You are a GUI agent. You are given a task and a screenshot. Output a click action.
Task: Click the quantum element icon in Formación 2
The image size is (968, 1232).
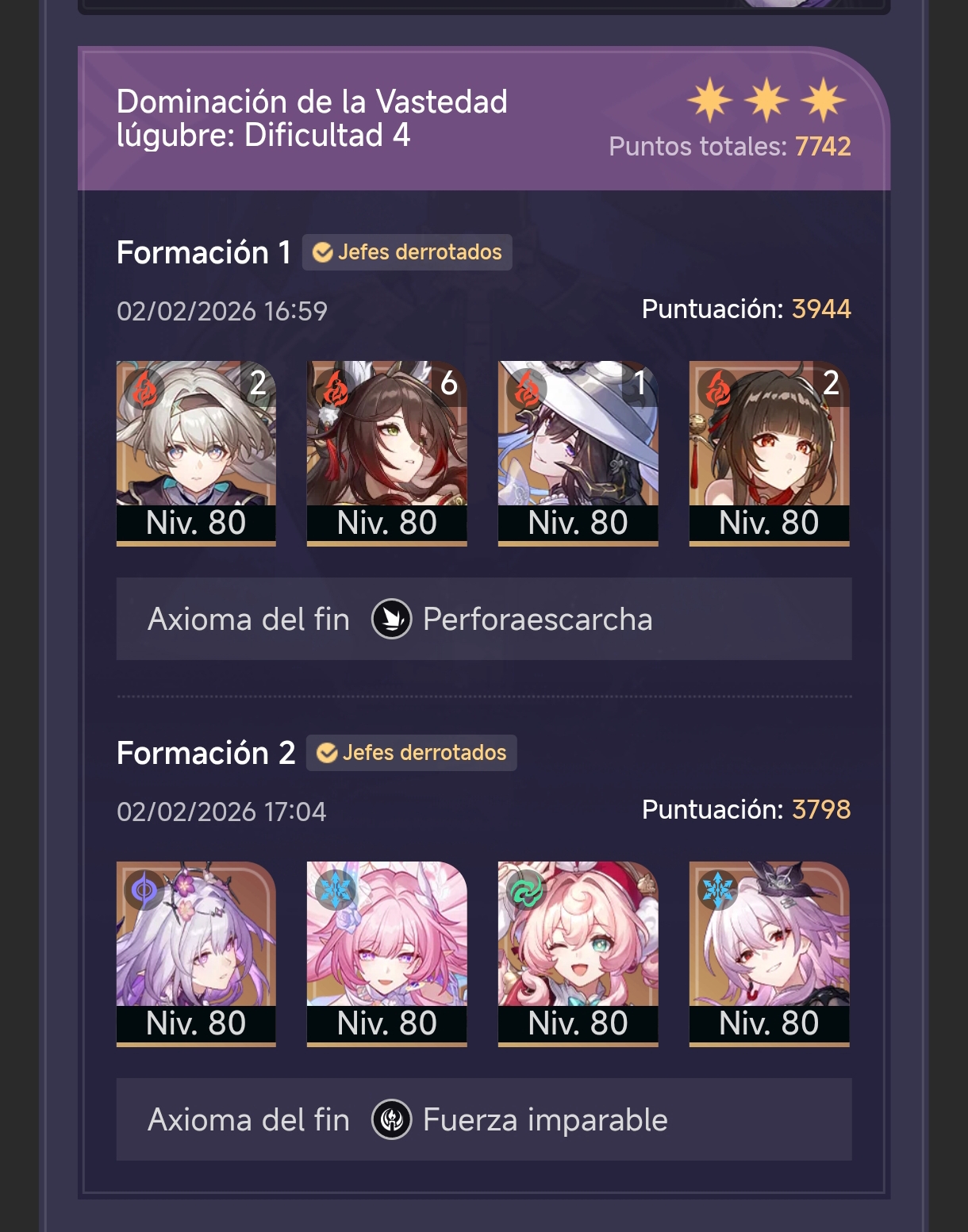(x=144, y=890)
